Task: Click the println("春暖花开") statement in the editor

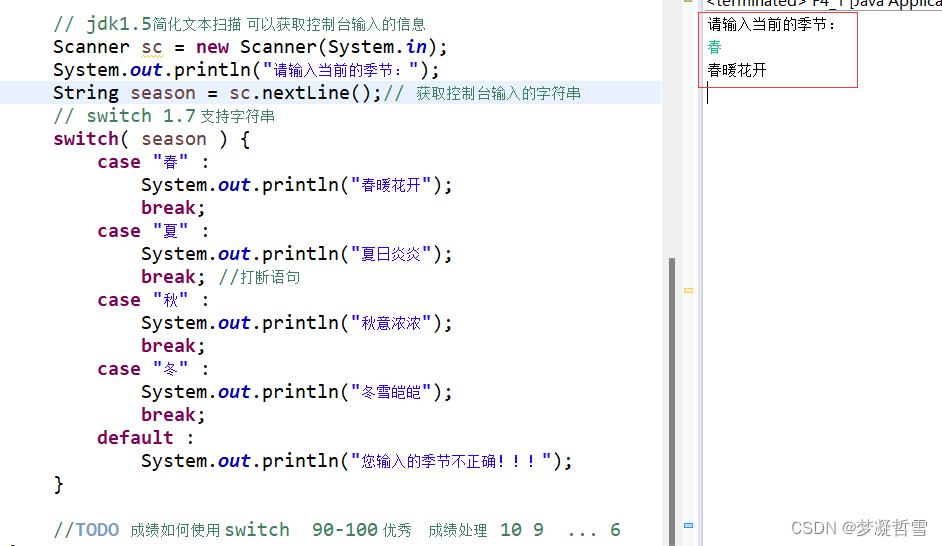Action: coord(296,185)
